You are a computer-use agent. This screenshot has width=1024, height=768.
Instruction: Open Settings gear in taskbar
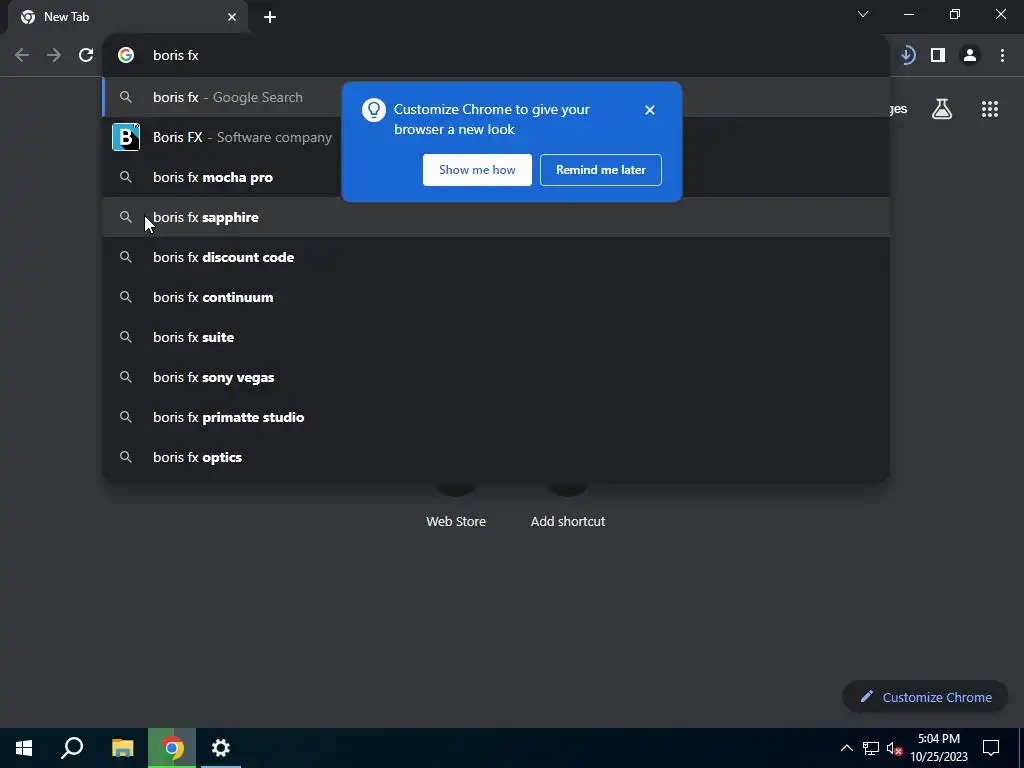pyautogui.click(x=221, y=748)
